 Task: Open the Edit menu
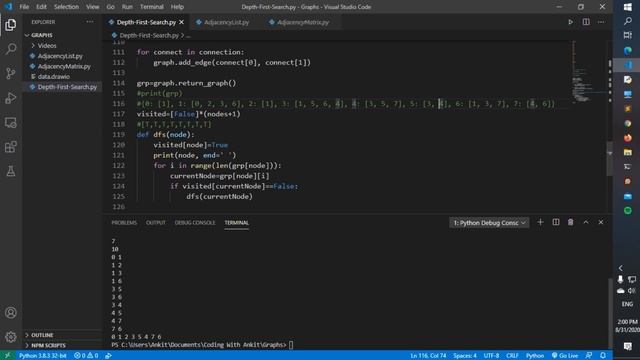(x=41, y=7)
